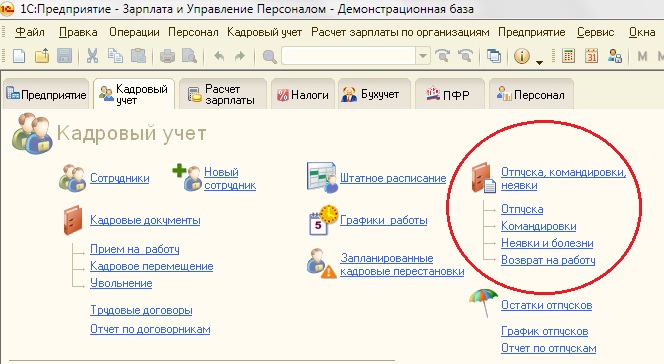Open the Командировки link

(539, 226)
